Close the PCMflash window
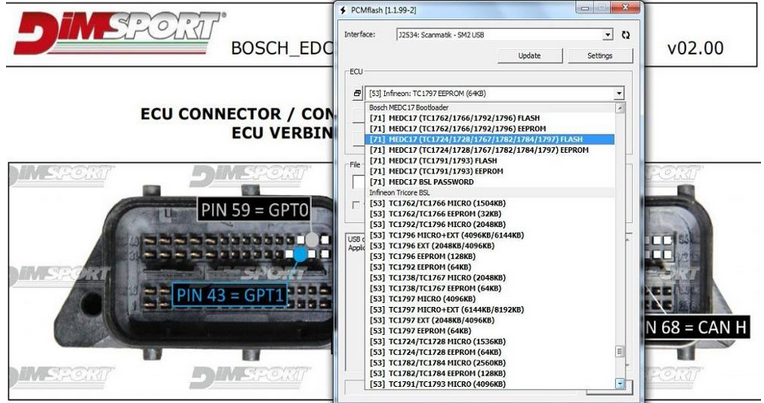Screen dimensions: 764x403 [626, 7]
